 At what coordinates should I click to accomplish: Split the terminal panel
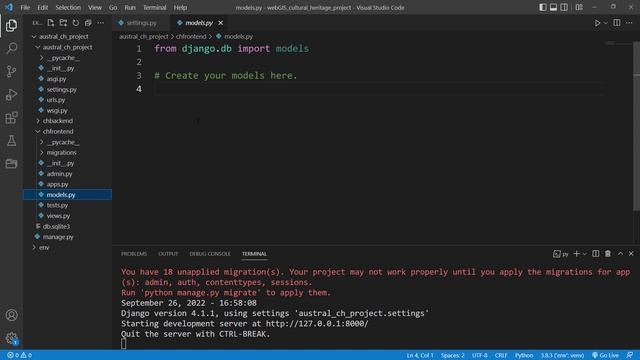[x=596, y=254]
